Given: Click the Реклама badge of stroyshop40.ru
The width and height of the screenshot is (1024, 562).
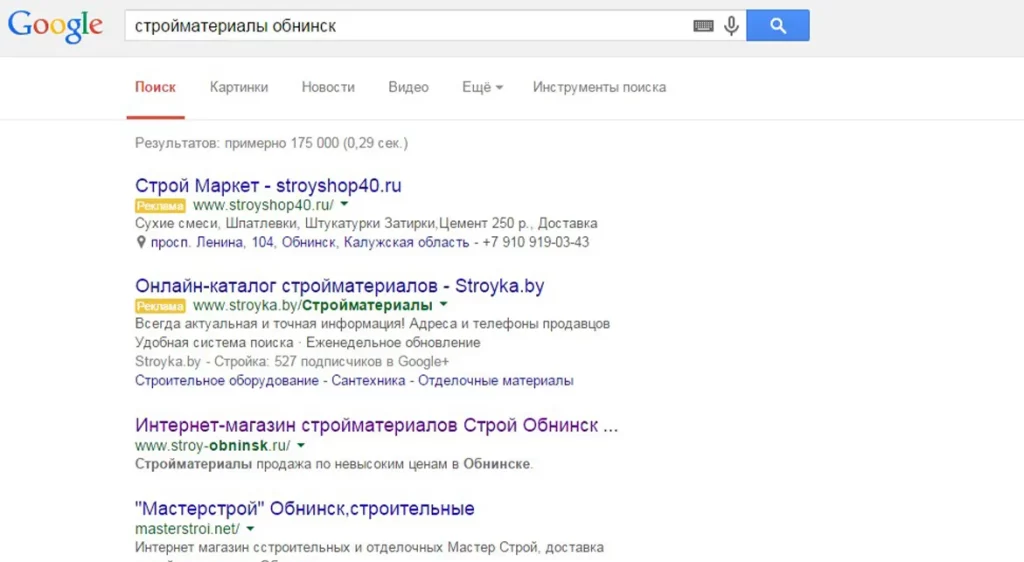Looking at the screenshot, I should [x=160, y=206].
